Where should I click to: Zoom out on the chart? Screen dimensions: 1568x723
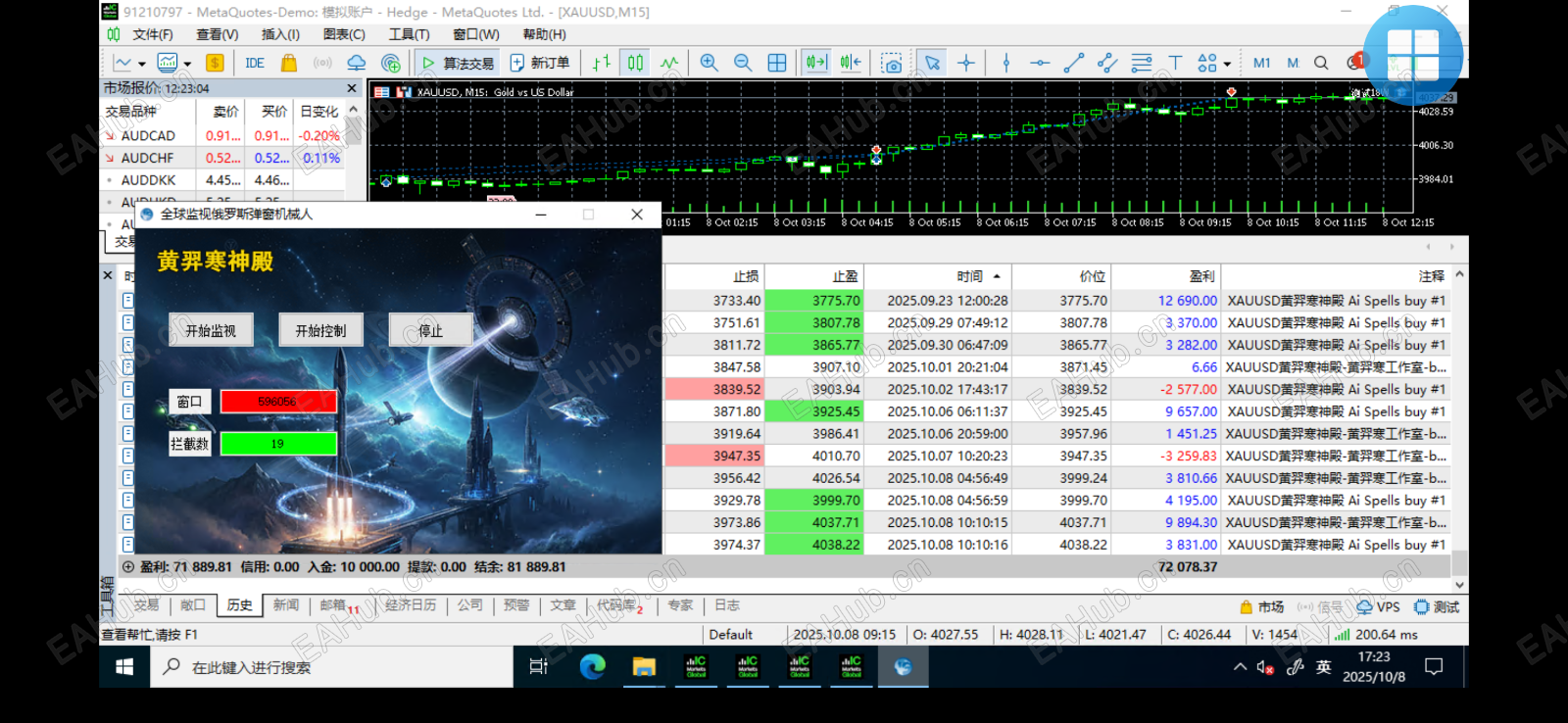pyautogui.click(x=743, y=63)
